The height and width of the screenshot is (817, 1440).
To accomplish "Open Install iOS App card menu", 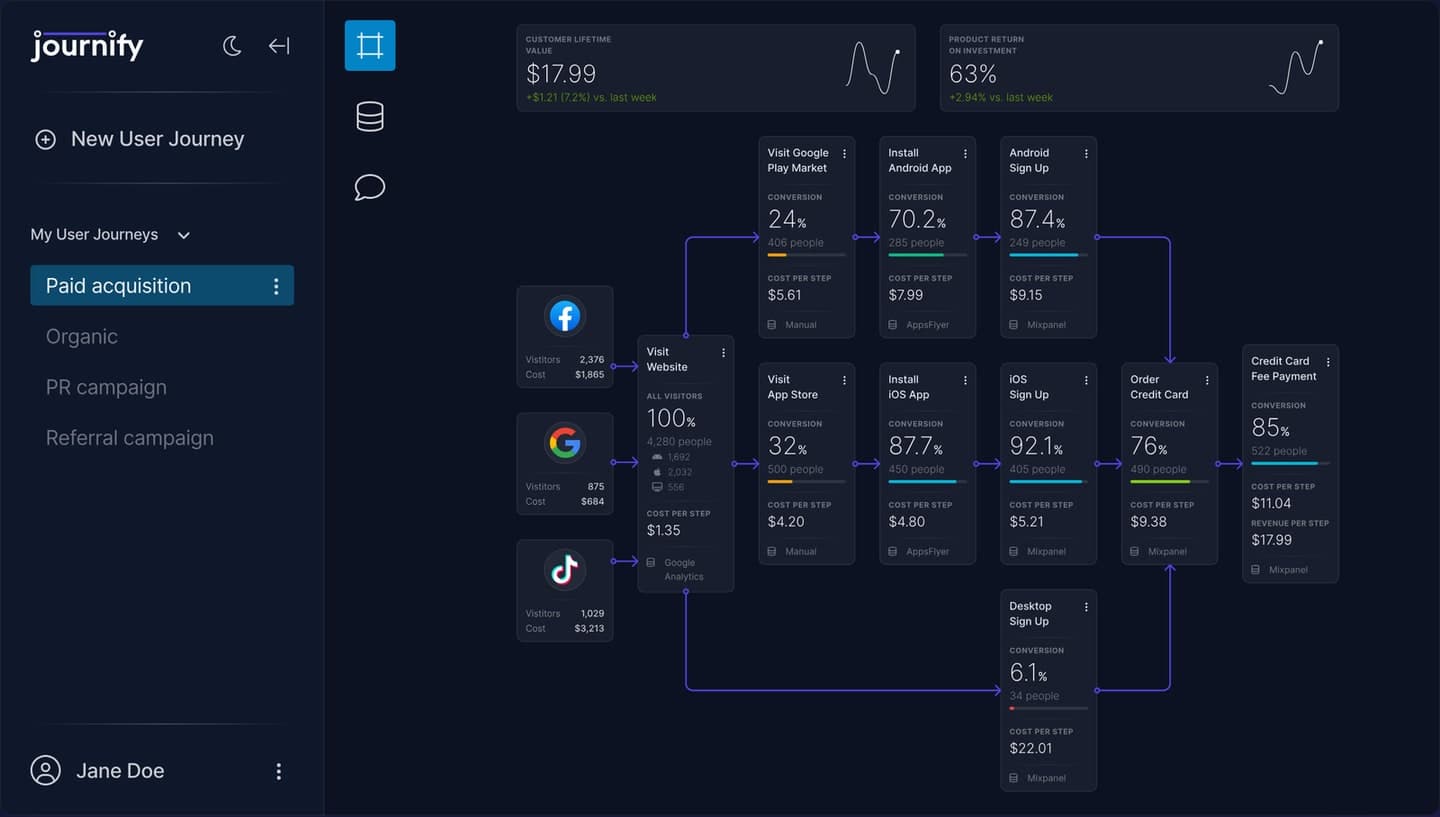I will (x=966, y=381).
